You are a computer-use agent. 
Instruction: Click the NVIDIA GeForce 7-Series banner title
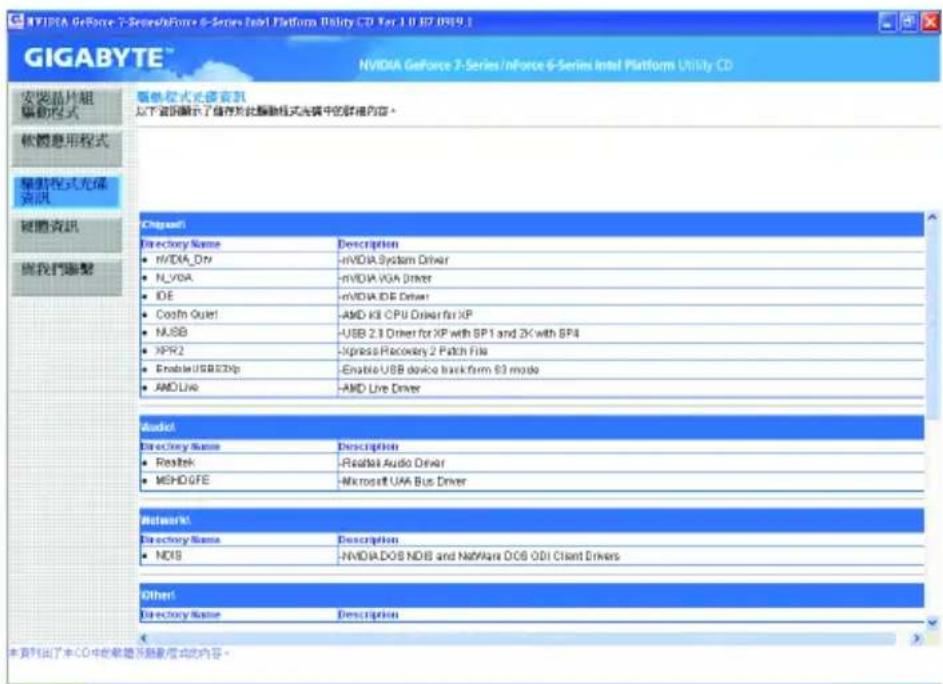point(545,65)
